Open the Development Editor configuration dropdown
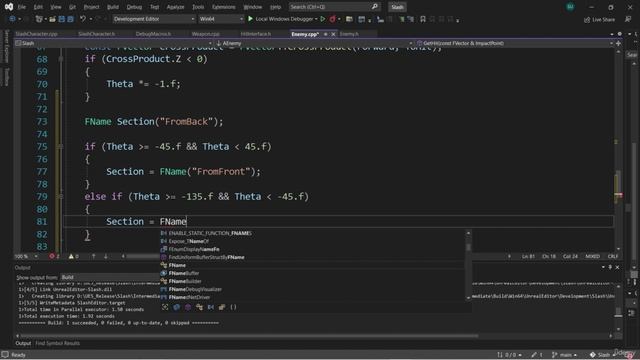This screenshot has width=640, height=360. [x=153, y=19]
